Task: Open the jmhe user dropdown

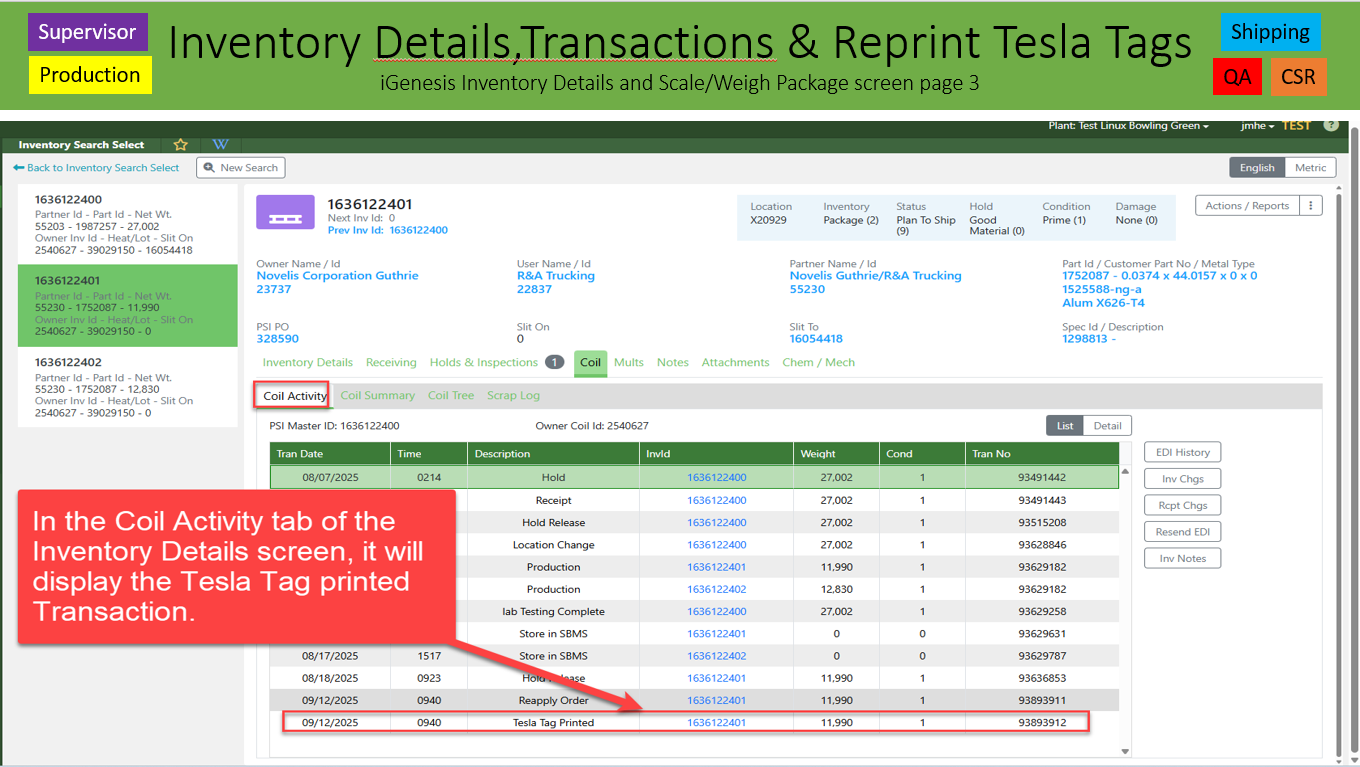Action: [1257, 126]
